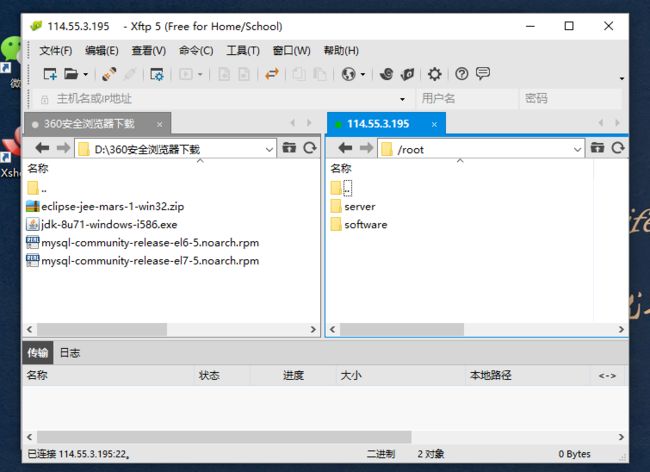The height and width of the screenshot is (472, 650).
Task: Expand the local path D:\360 dropdown
Action: (x=269, y=149)
